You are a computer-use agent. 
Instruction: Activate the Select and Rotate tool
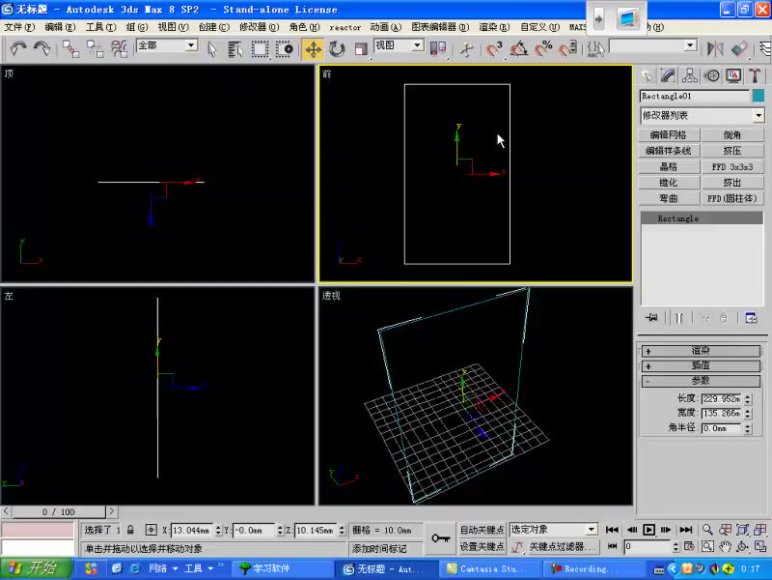coord(337,49)
